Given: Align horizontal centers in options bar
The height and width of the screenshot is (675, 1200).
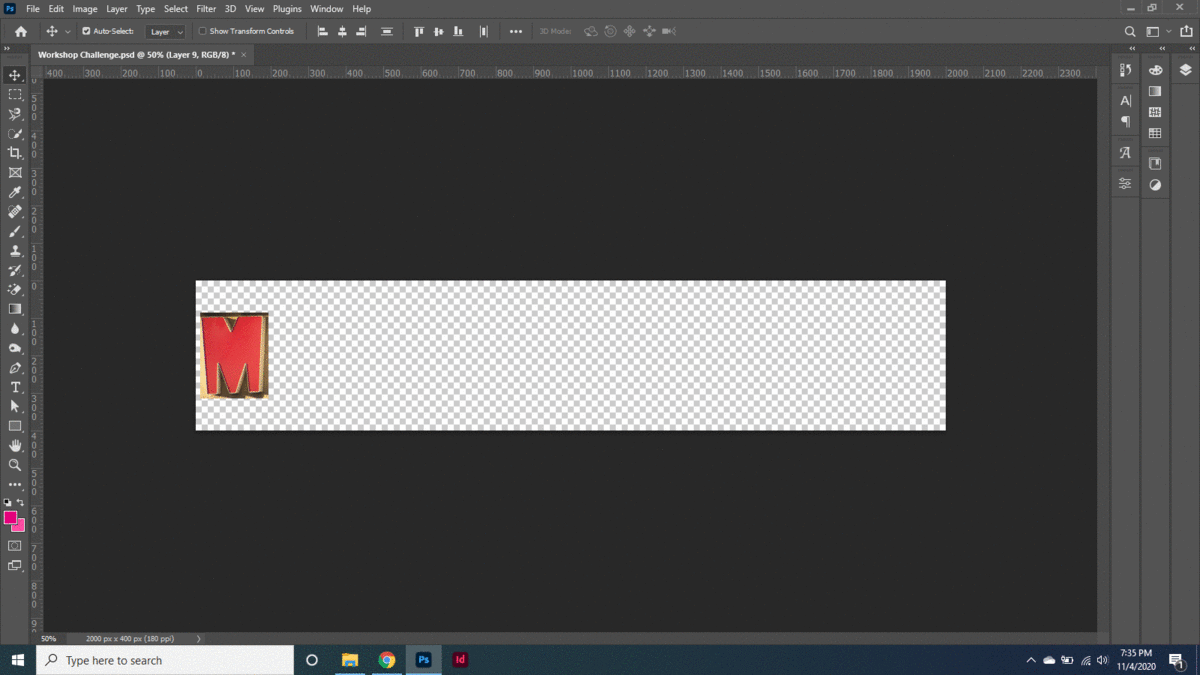Looking at the screenshot, I should [342, 32].
